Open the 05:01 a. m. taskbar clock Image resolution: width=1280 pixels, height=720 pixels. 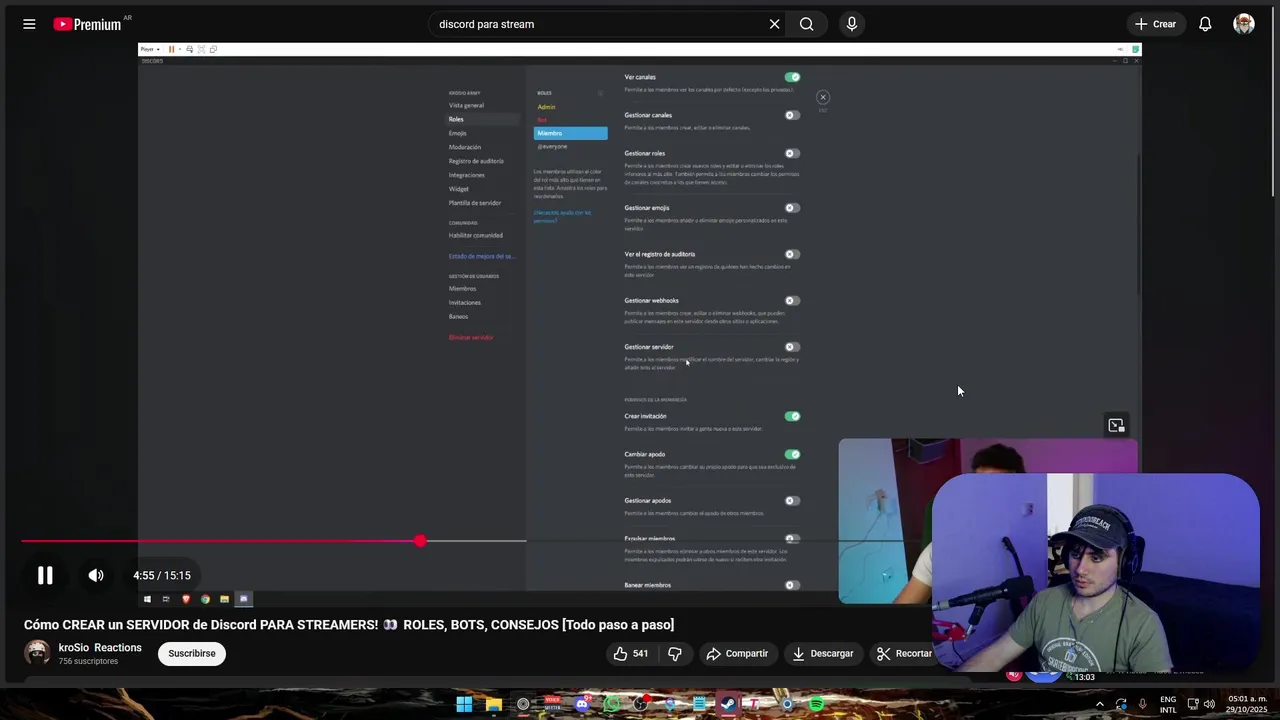click(x=1247, y=704)
